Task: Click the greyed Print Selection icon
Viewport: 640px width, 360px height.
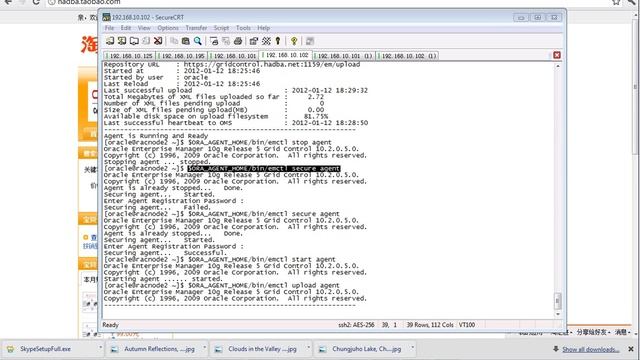Action: coord(226,41)
